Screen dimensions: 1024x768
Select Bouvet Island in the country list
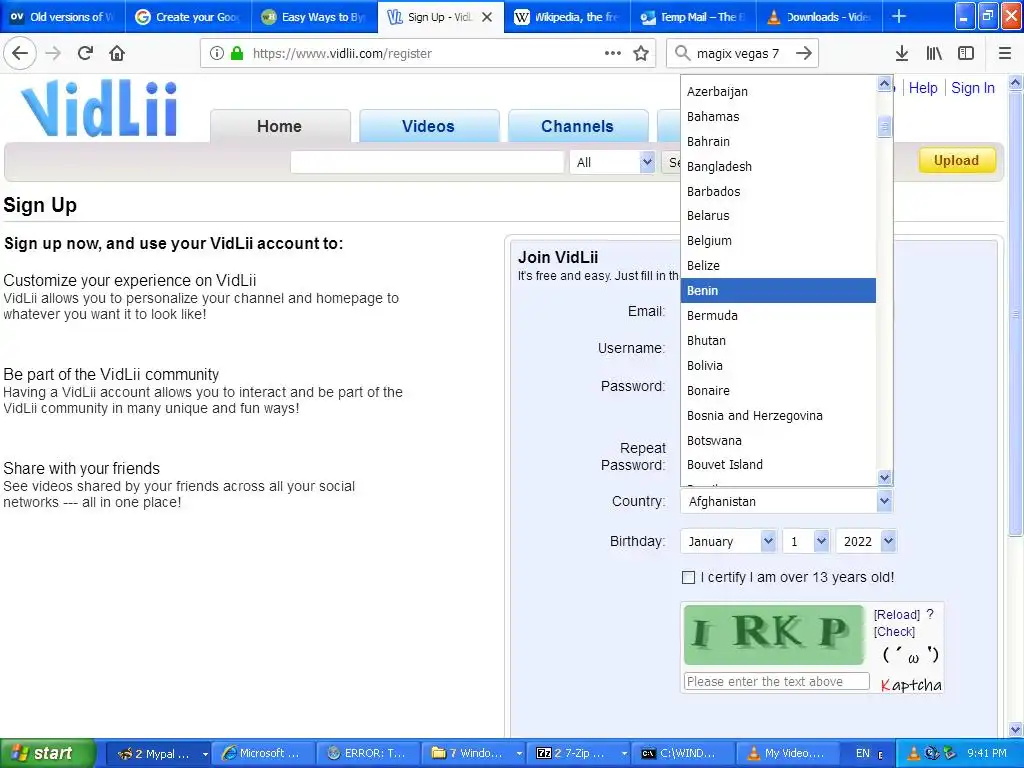click(x=778, y=464)
